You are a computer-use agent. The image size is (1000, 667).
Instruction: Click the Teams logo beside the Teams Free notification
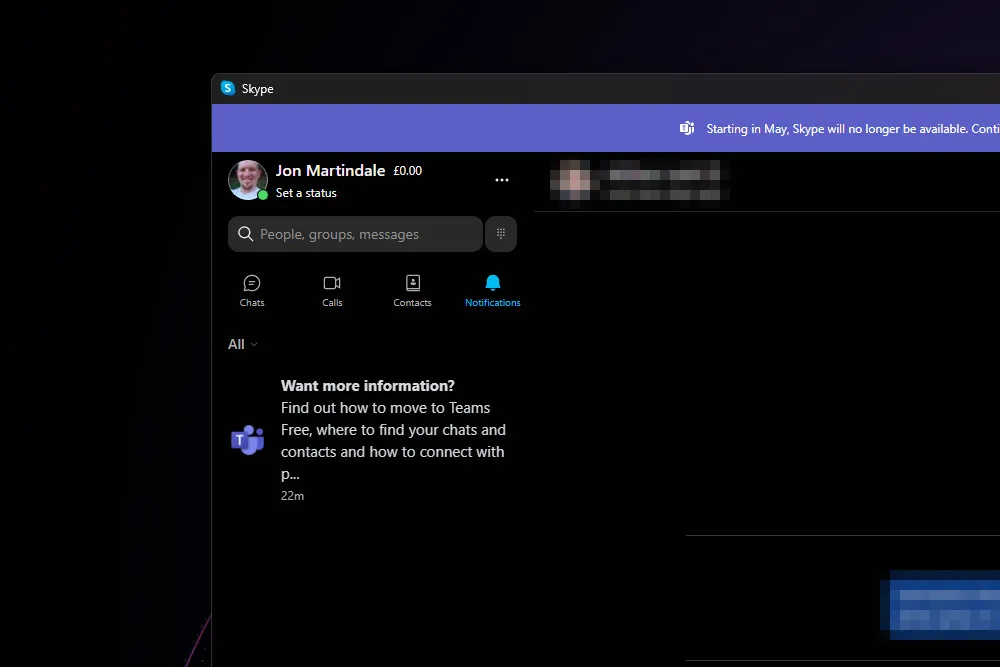(x=247, y=439)
